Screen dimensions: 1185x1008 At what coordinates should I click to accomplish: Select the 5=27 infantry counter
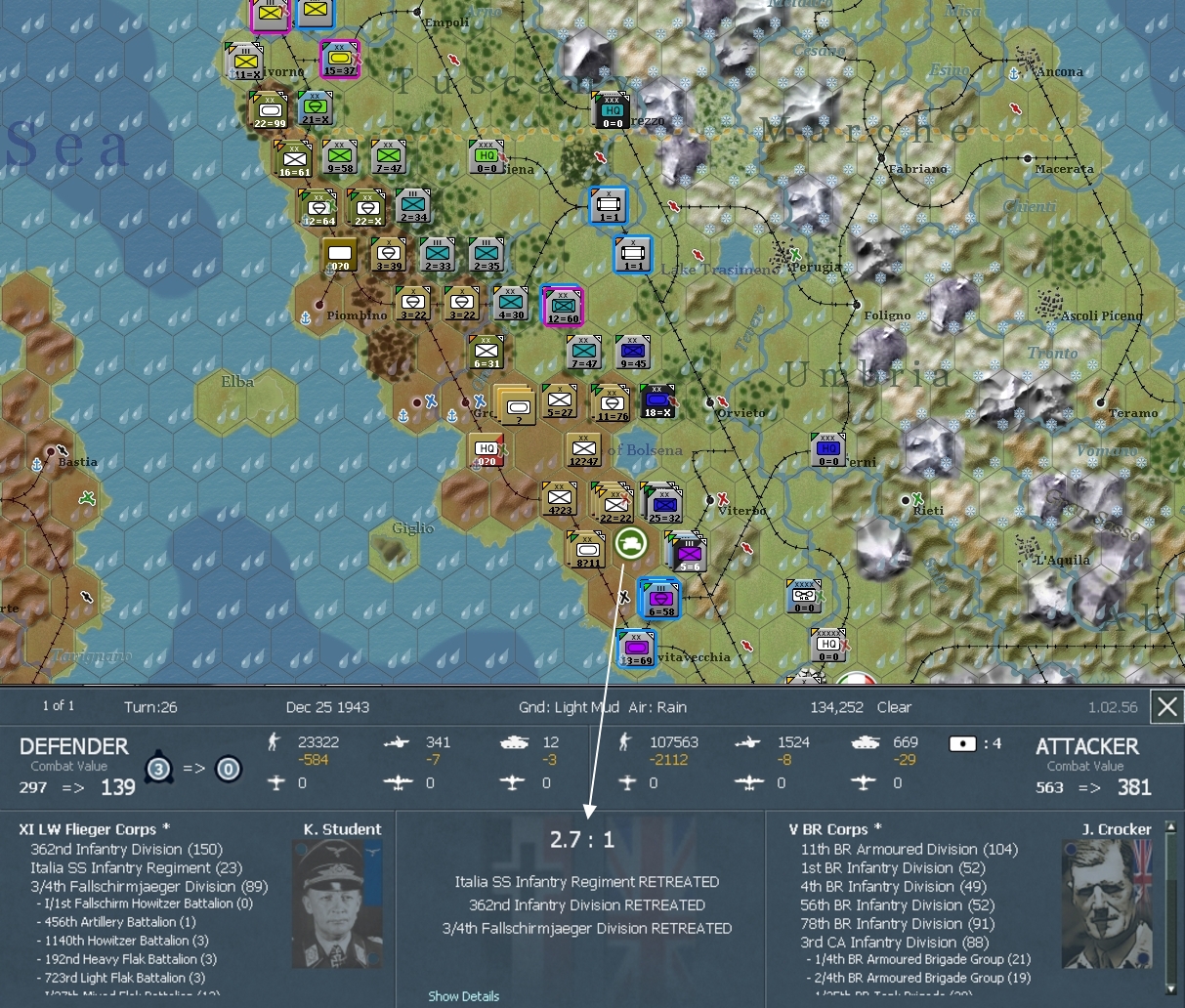560,400
